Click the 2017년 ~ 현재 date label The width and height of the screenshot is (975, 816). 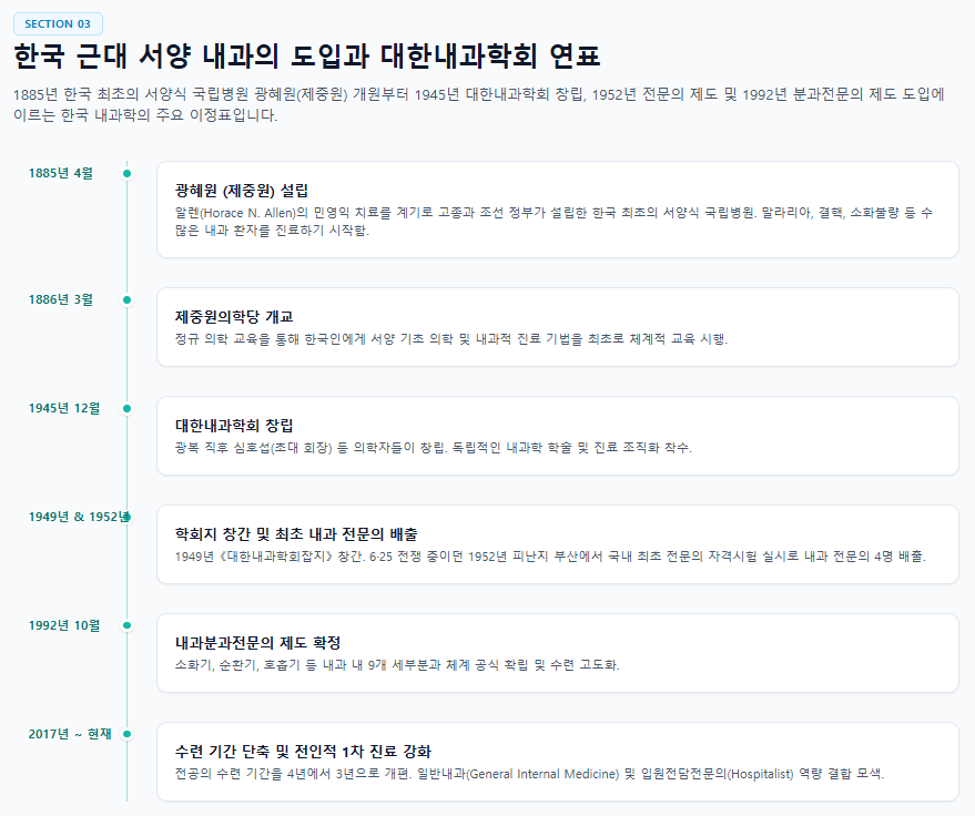[x=70, y=734]
